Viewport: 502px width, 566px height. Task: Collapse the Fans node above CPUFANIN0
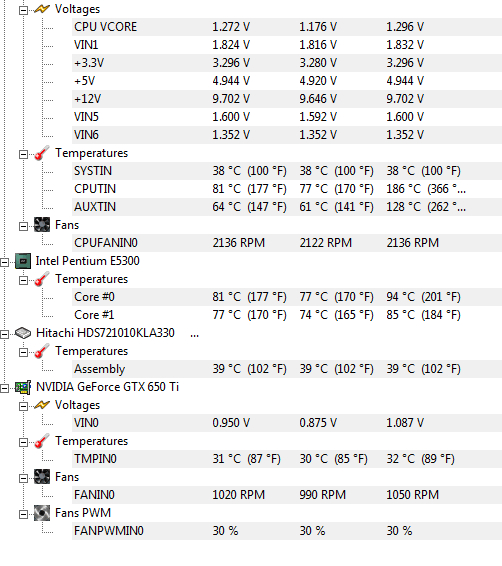coord(23,226)
